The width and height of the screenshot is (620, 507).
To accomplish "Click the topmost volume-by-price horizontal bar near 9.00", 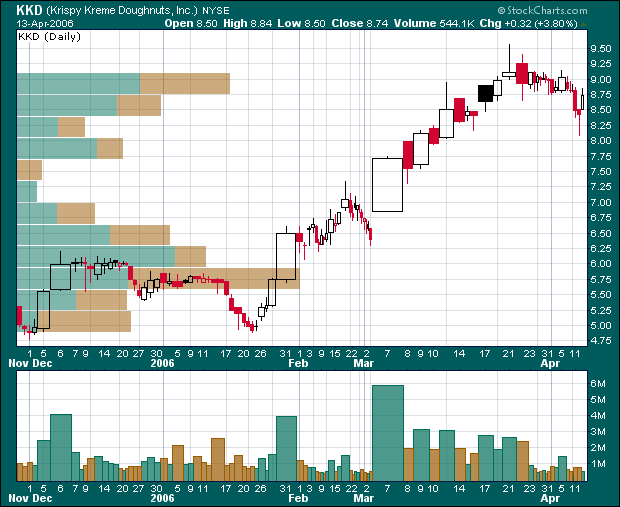I will (123, 83).
